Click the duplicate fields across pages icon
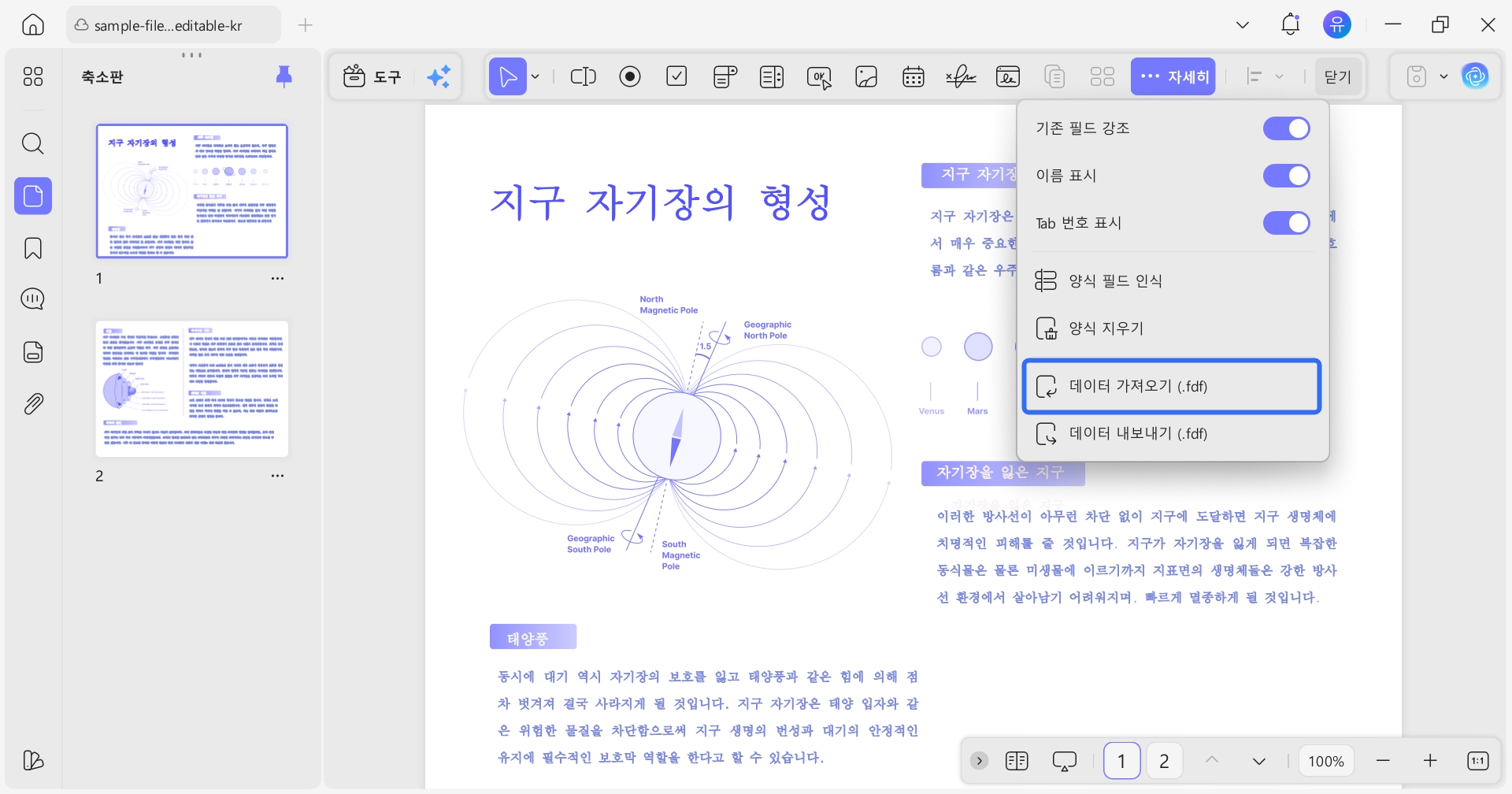Screen dimensions: 1512x794 (1054, 76)
